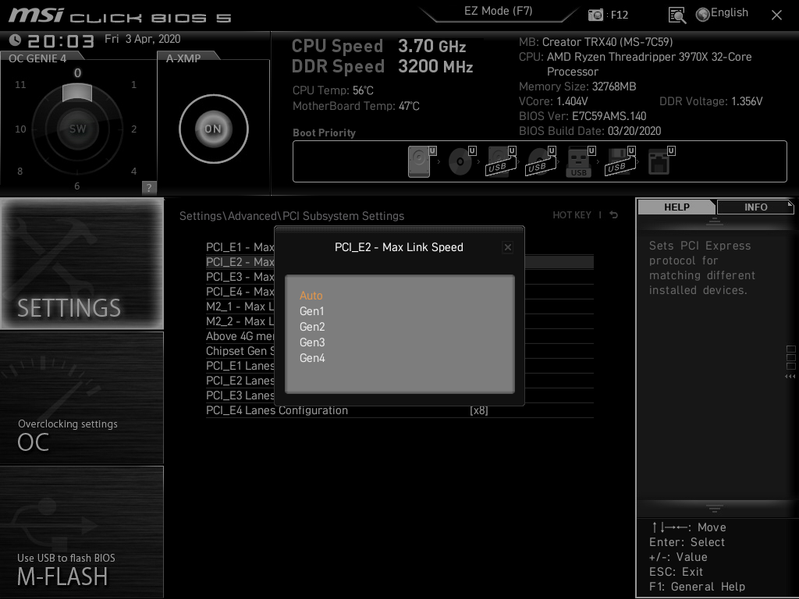Select PCI_E4 Lanes Configuration row
Viewport: 799px width, 599px height.
click(x=400, y=411)
